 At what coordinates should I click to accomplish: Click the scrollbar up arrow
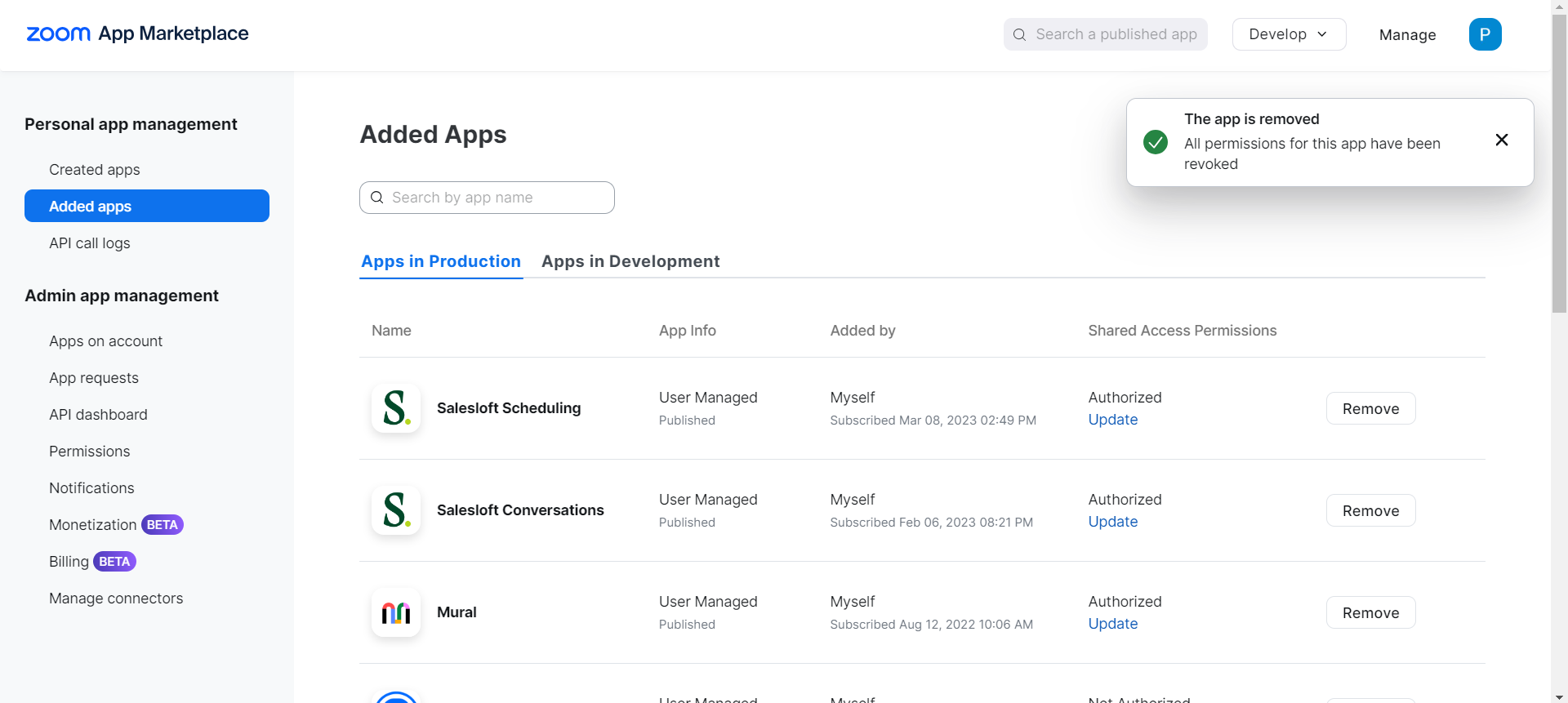click(1559, 7)
